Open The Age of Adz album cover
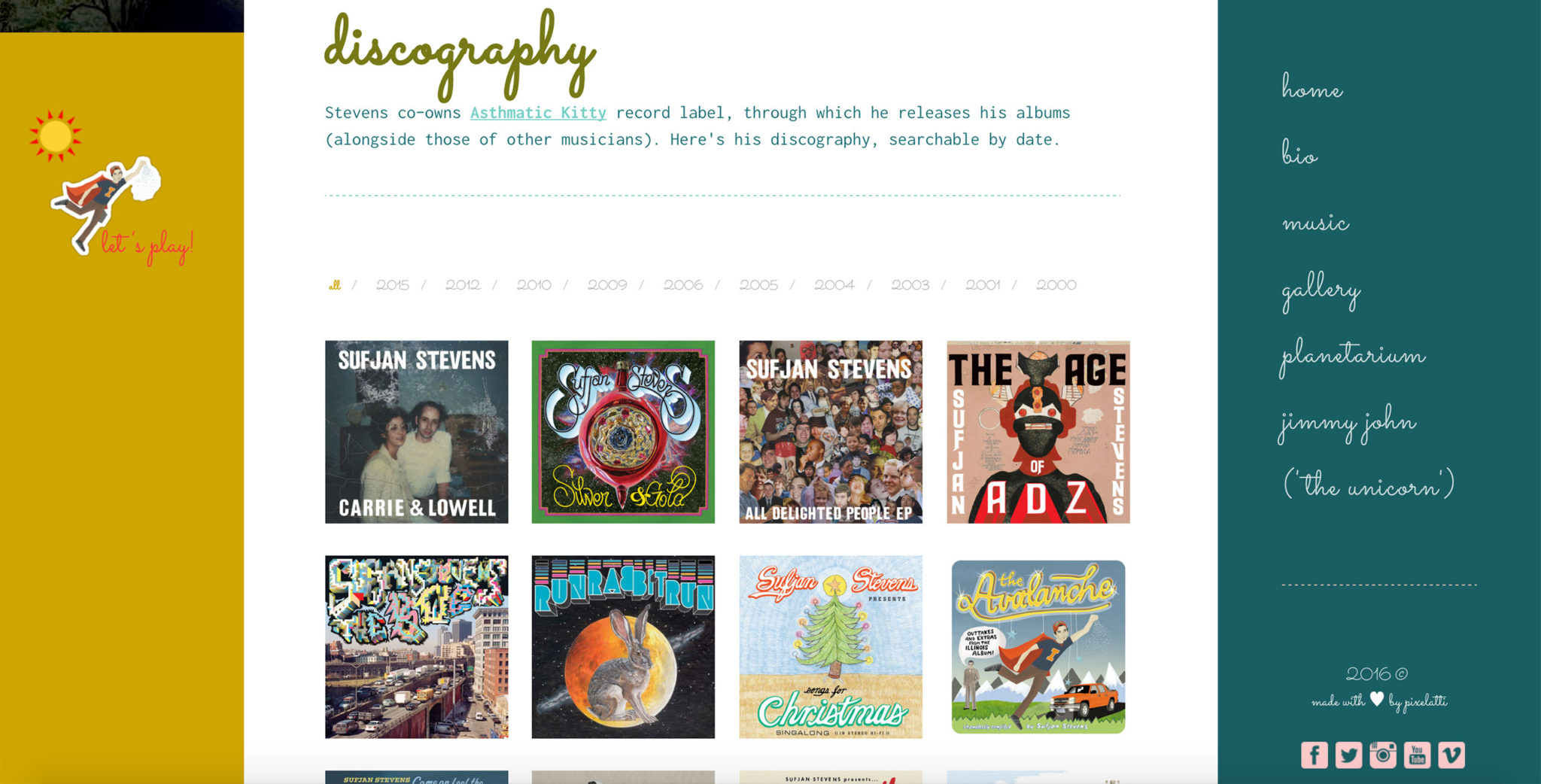This screenshot has height=784, width=1541. [1038, 432]
